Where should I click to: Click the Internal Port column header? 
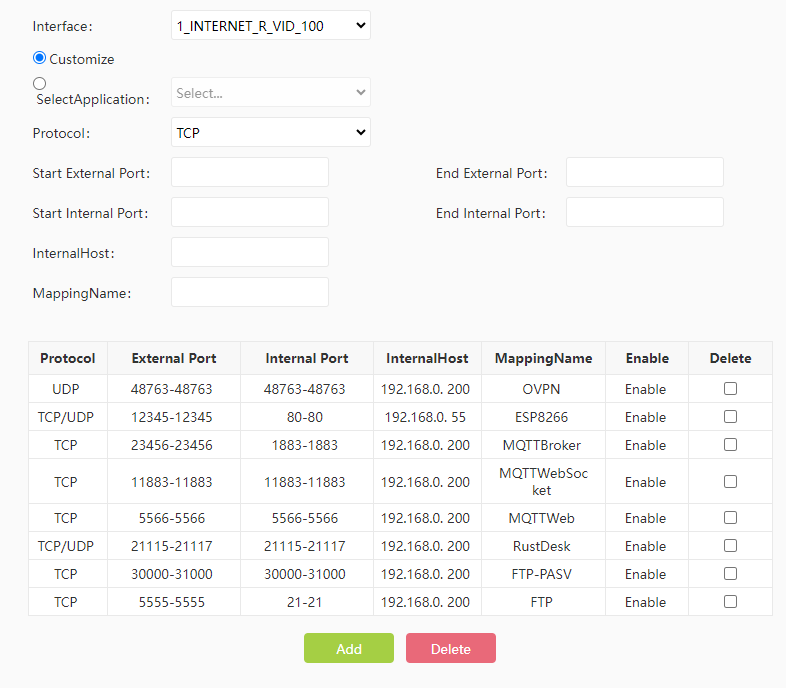click(x=307, y=359)
